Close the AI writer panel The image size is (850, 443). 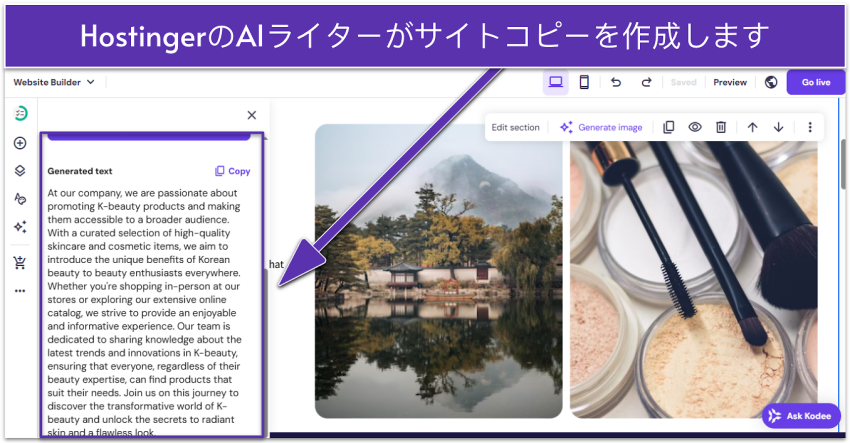252,115
